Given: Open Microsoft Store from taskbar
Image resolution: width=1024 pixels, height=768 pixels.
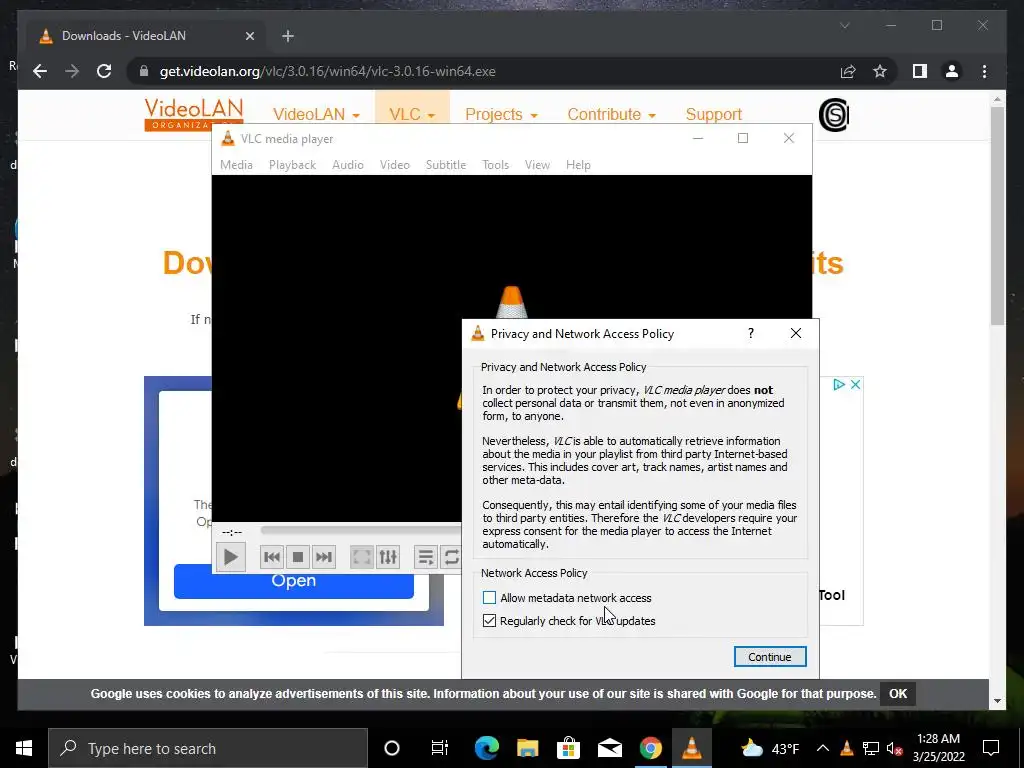Looking at the screenshot, I should [569, 748].
